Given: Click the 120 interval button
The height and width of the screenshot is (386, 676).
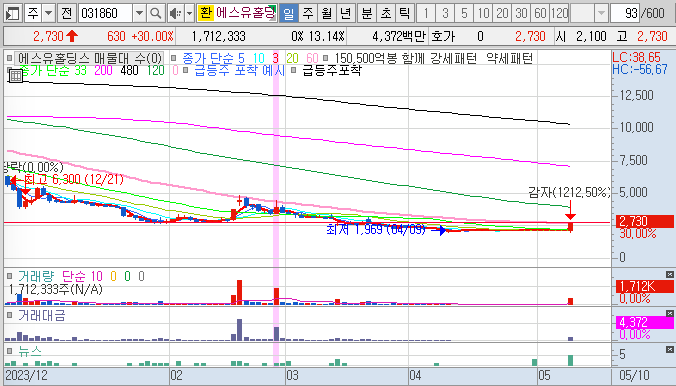Looking at the screenshot, I should [x=559, y=13].
